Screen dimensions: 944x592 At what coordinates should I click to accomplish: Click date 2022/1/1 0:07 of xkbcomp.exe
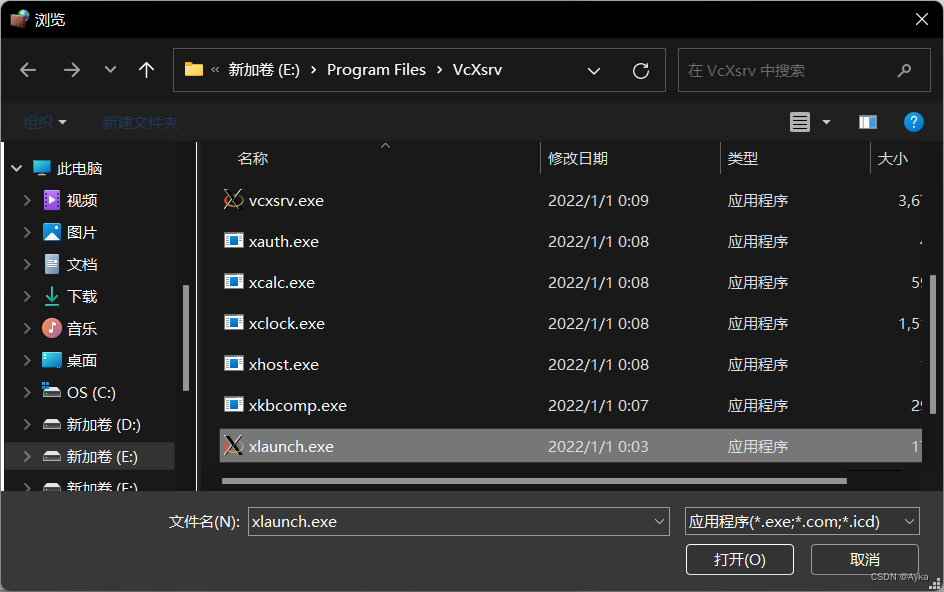click(598, 405)
